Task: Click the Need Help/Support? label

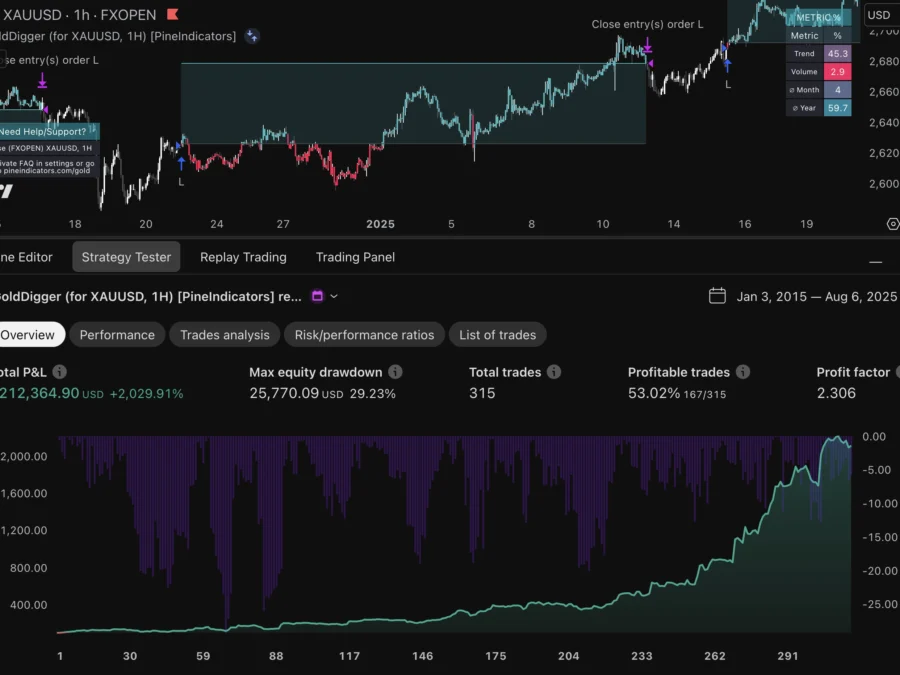Action: pos(48,131)
